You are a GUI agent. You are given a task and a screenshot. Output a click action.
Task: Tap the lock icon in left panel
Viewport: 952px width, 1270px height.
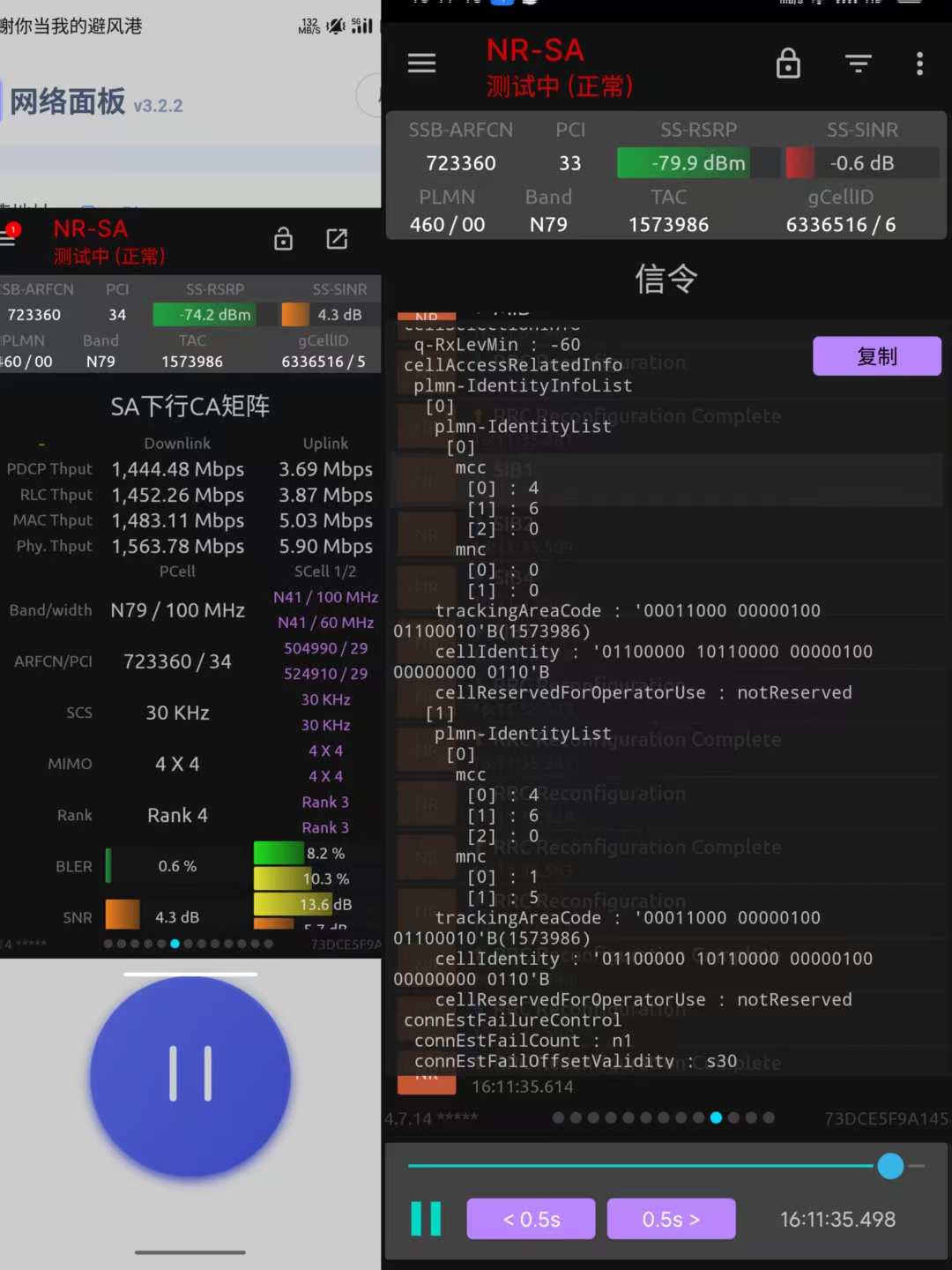(283, 239)
